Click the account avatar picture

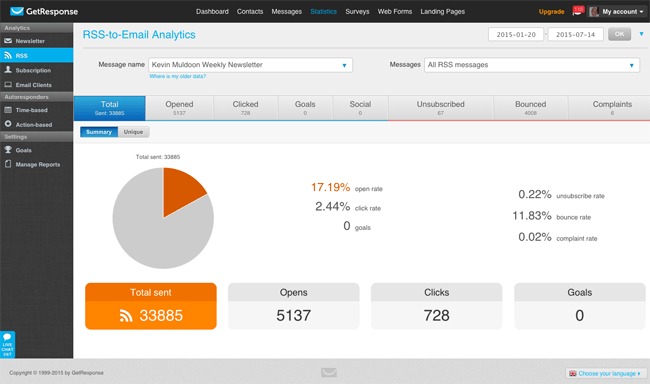pyautogui.click(x=594, y=12)
